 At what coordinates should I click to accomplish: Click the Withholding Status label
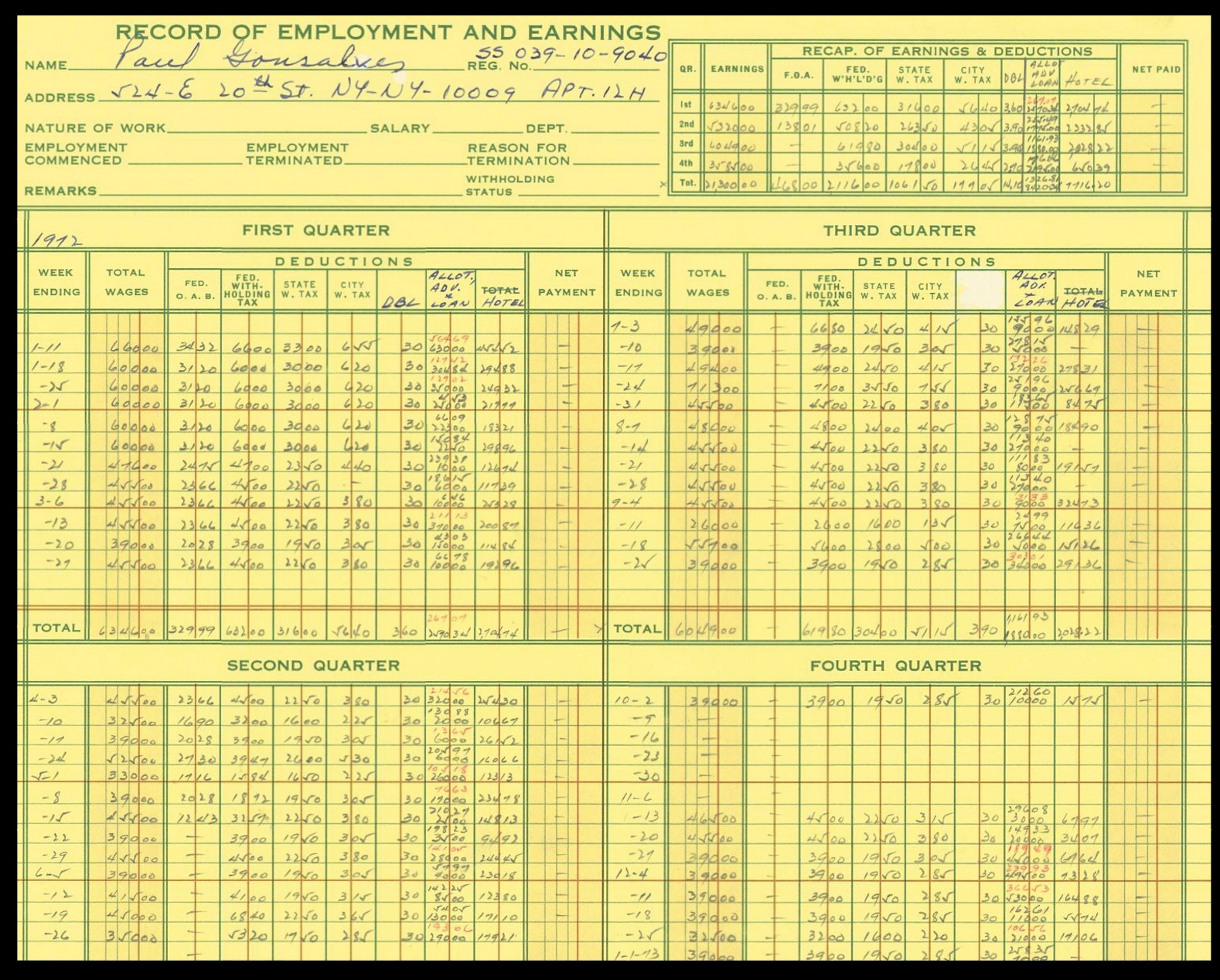[509, 185]
